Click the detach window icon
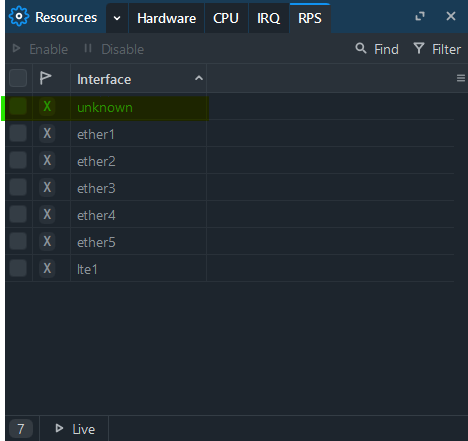 [420, 16]
